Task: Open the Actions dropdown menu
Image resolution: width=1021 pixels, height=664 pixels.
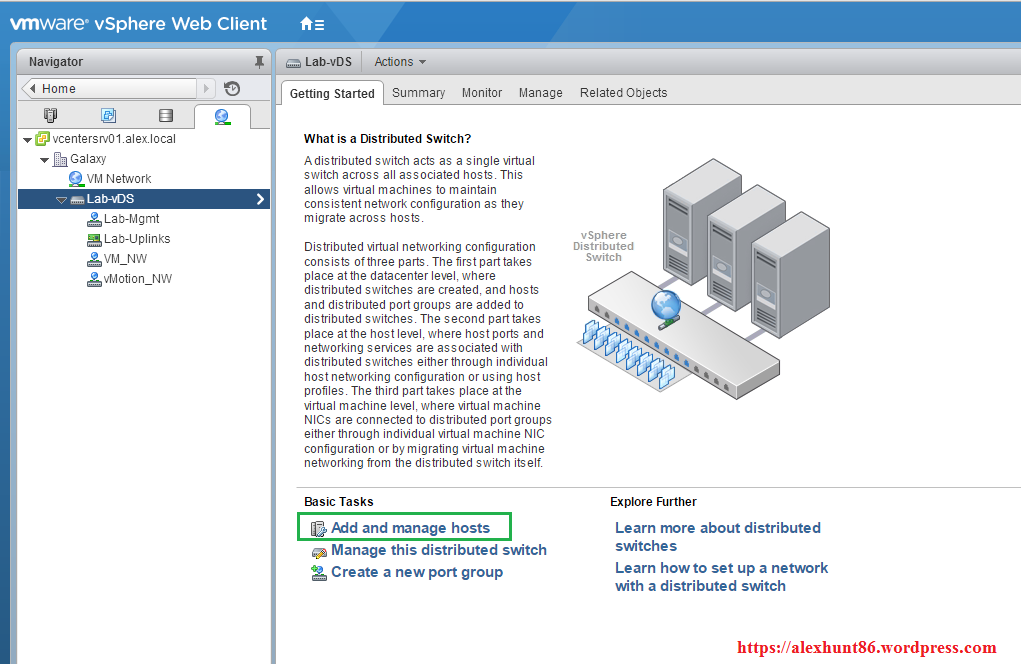Action: (x=400, y=62)
